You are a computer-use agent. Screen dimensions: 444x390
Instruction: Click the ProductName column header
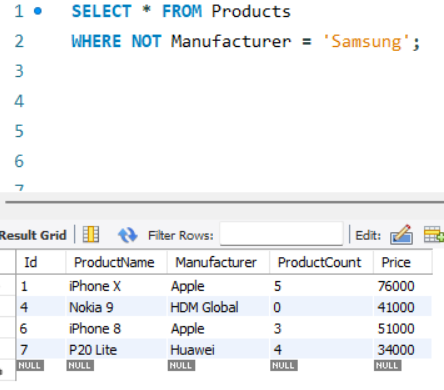(x=116, y=262)
